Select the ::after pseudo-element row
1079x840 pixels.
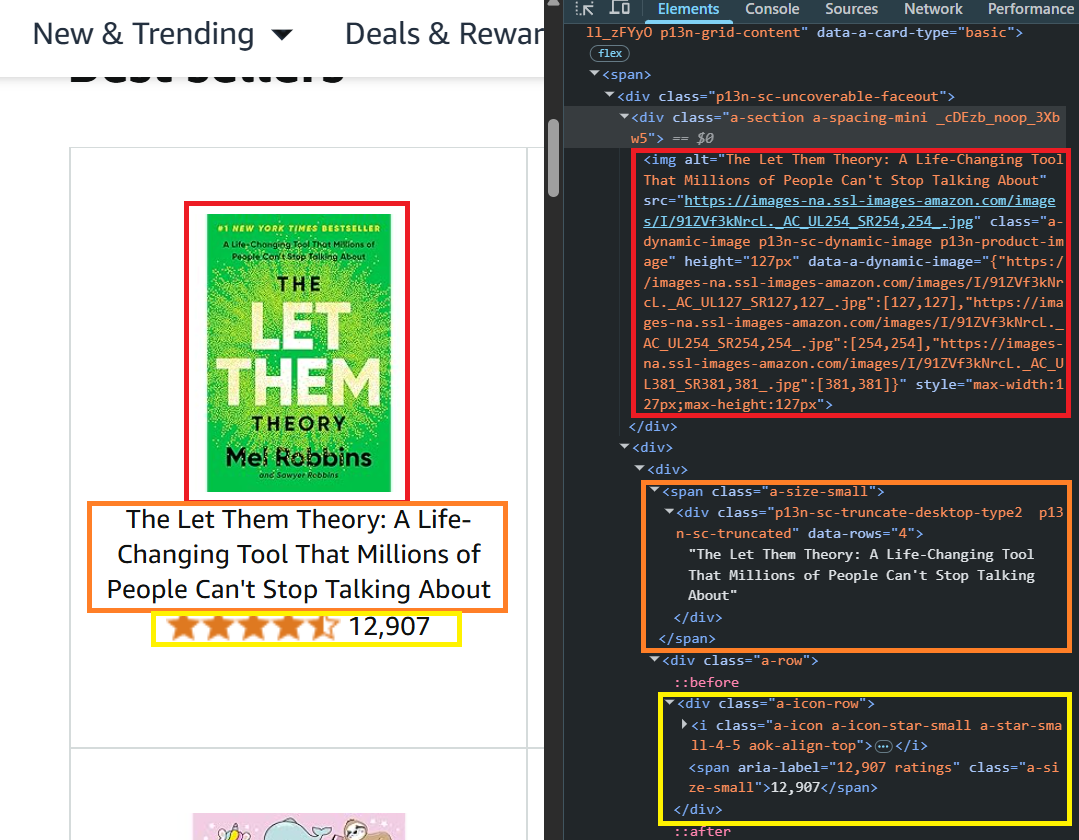pos(702,831)
